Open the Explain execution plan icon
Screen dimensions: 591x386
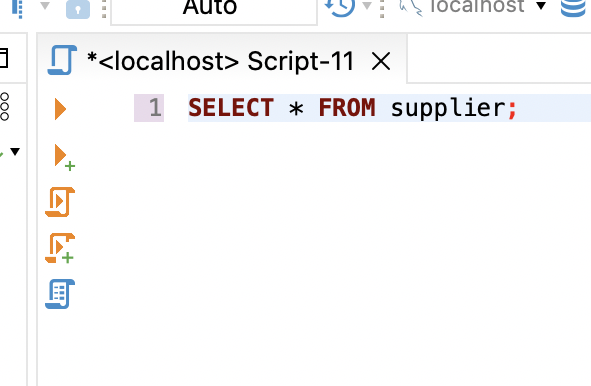pos(60,294)
